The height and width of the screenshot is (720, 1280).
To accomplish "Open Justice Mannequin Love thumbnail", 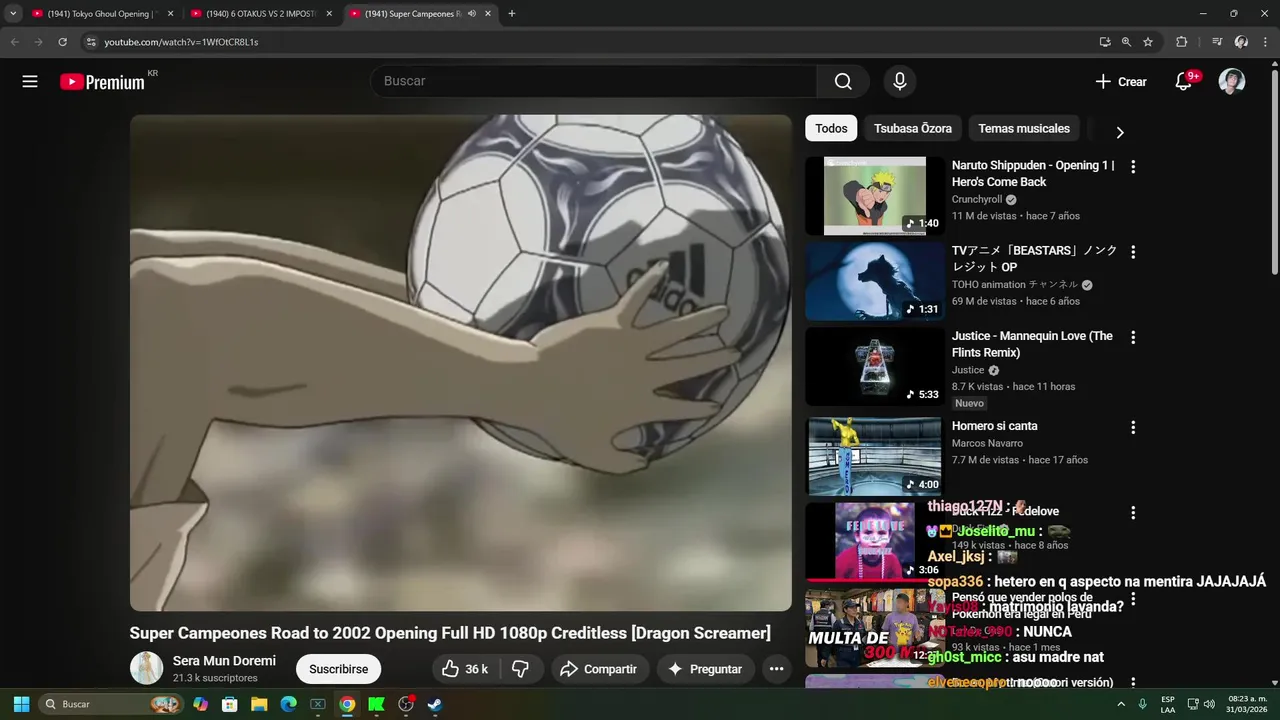I will click(874, 367).
